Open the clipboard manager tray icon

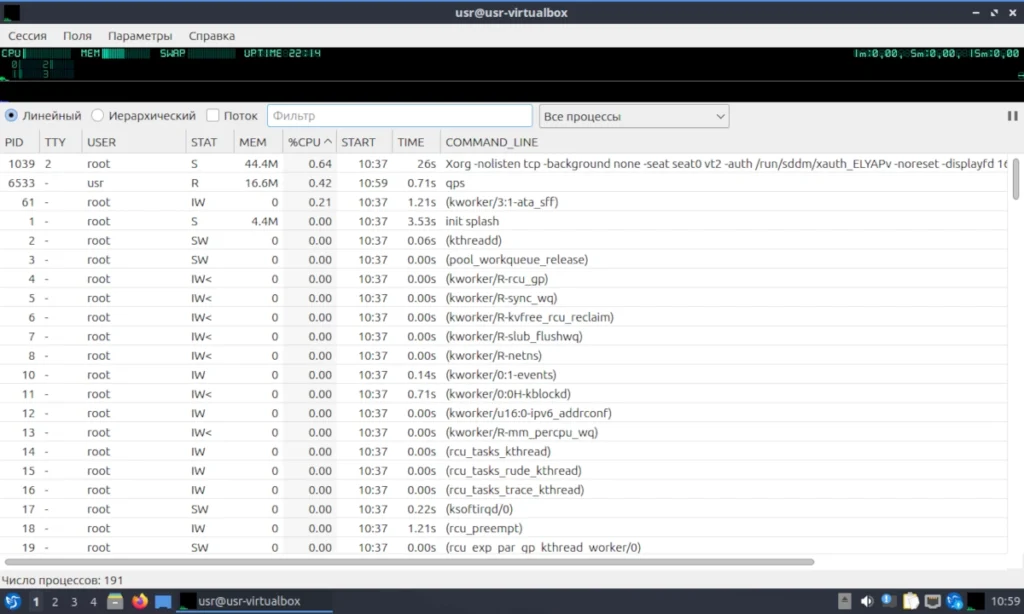coord(911,601)
